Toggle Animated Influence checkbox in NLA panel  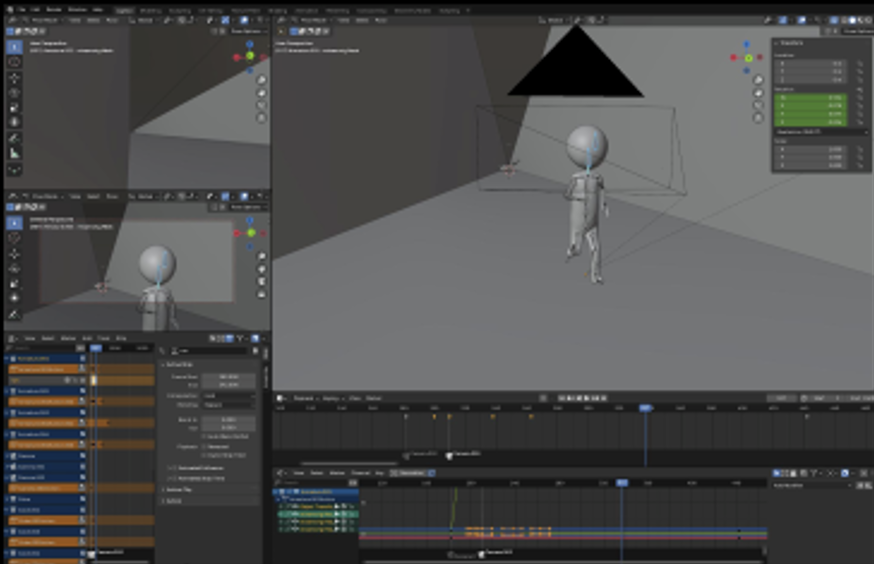coord(172,468)
